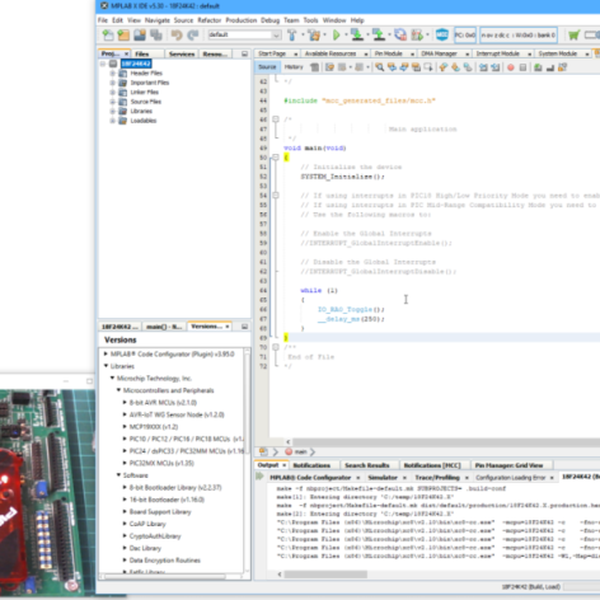The image size is (600, 600).
Task: Open the Production menu
Action: tap(241, 19)
